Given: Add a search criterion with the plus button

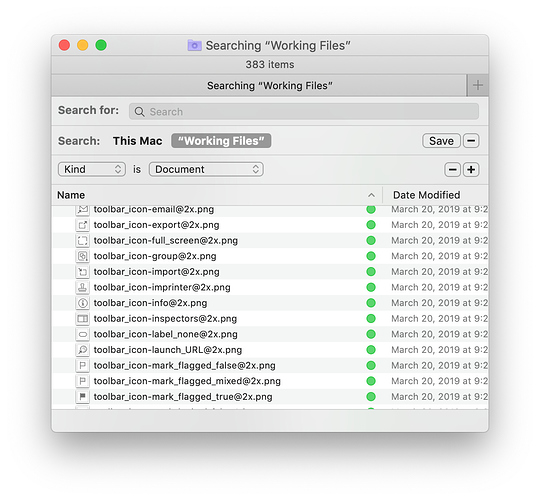Looking at the screenshot, I should [471, 169].
